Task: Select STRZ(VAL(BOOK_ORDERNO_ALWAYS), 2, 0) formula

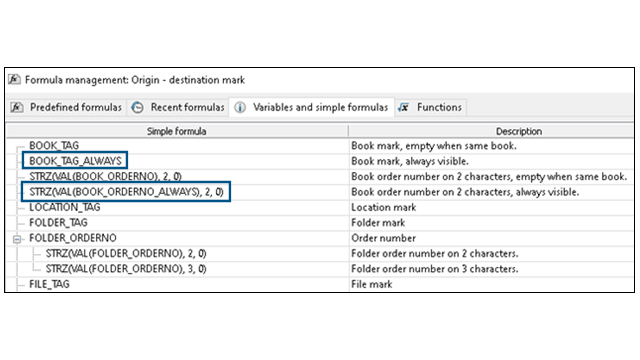Action: point(127,192)
